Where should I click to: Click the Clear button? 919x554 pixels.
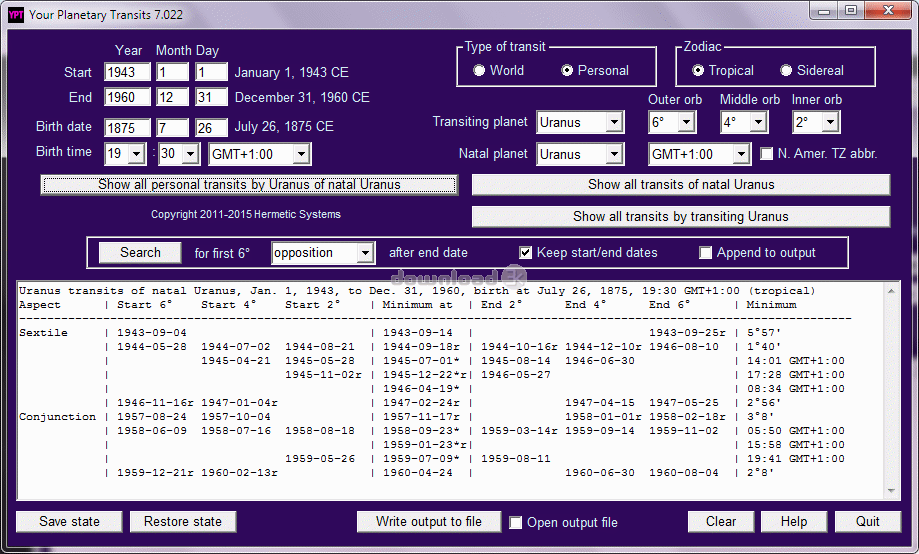coord(721,521)
